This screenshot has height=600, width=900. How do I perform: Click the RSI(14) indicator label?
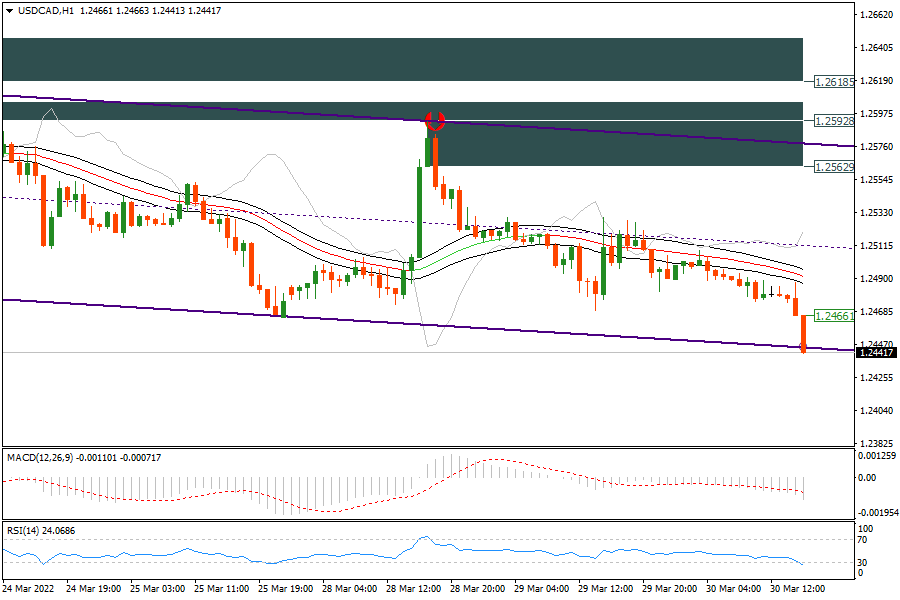(28, 530)
